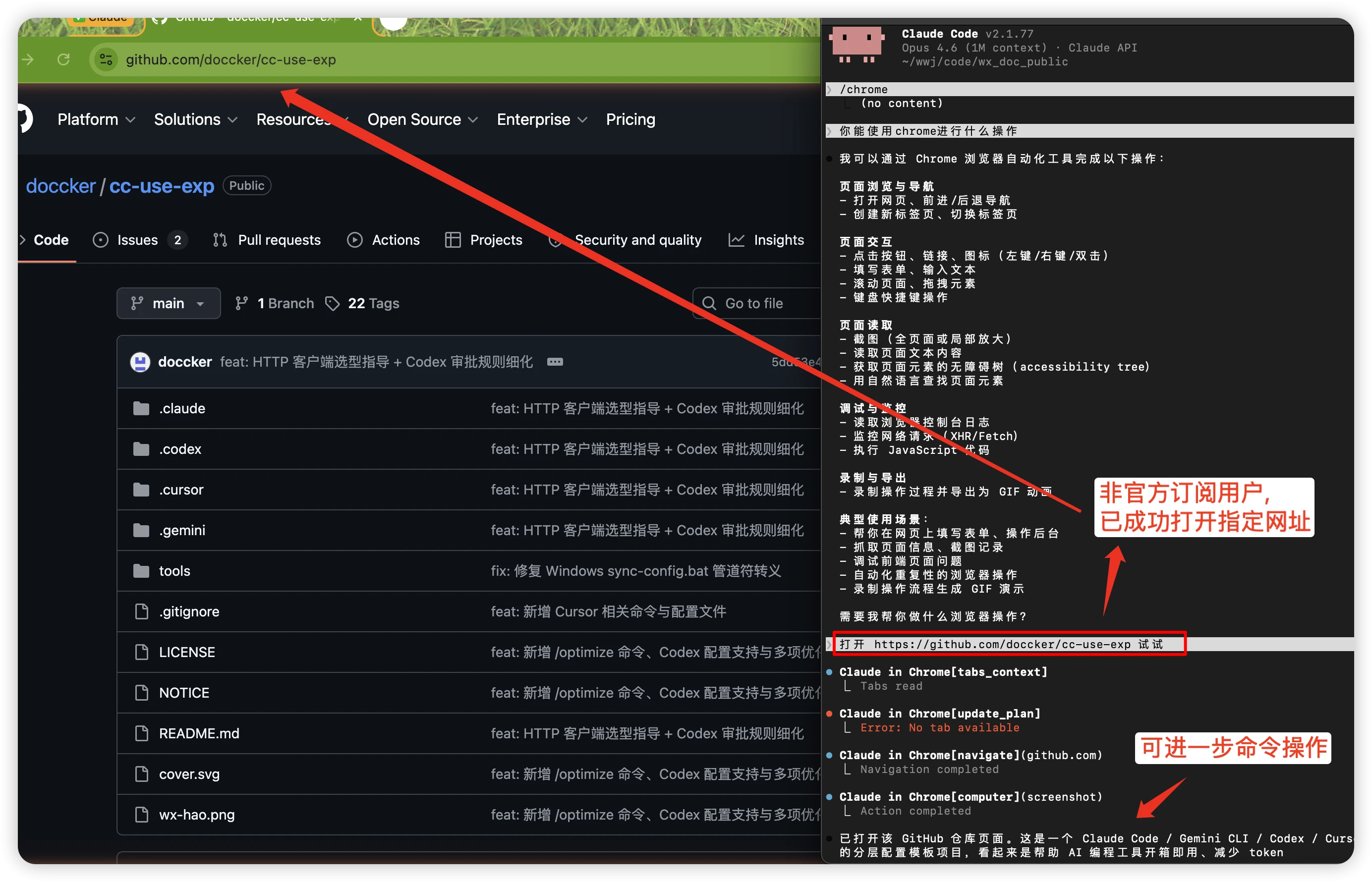Click the Pull requests icon
This screenshot has height=882, width=1372.
pos(220,240)
